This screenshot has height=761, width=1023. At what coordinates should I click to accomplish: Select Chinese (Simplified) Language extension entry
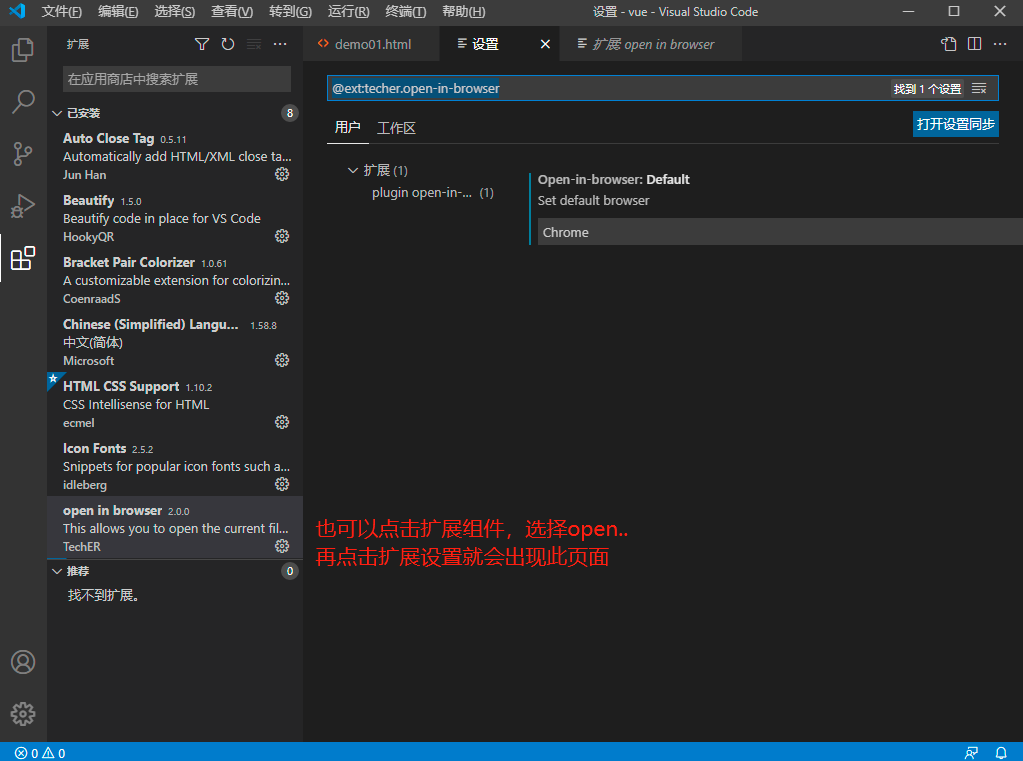(175, 341)
